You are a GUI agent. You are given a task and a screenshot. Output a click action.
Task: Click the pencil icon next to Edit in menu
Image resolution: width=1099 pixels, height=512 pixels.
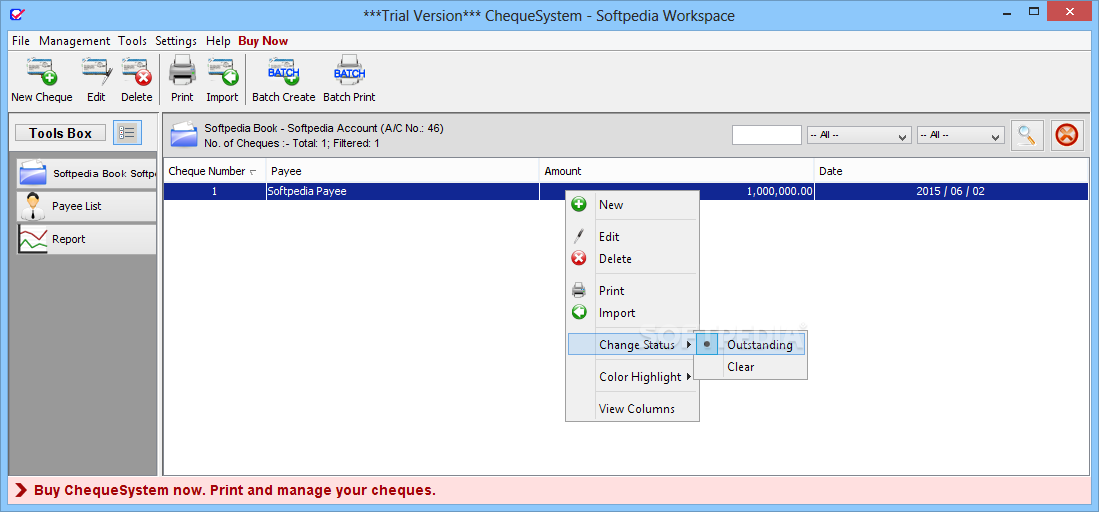pos(579,237)
